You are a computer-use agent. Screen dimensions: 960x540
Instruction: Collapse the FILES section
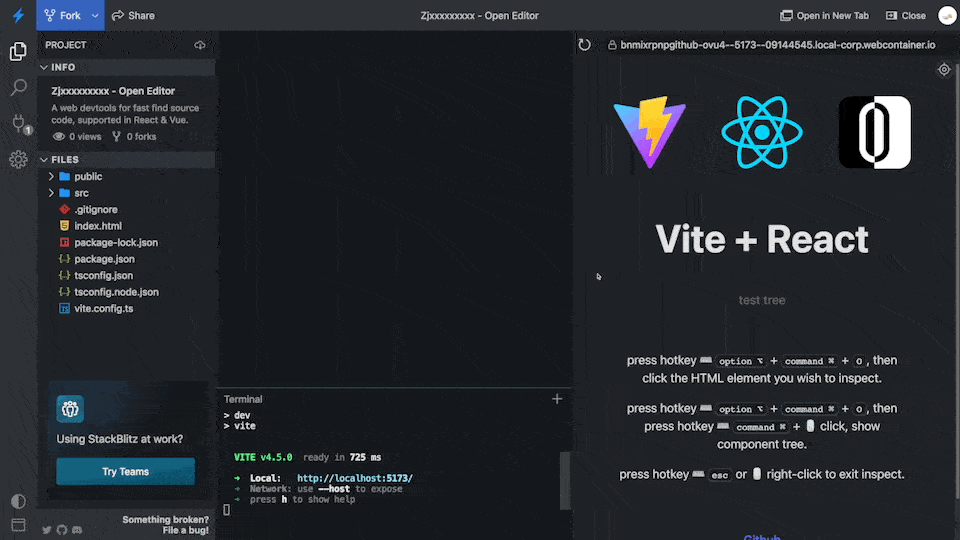pyautogui.click(x=126, y=159)
